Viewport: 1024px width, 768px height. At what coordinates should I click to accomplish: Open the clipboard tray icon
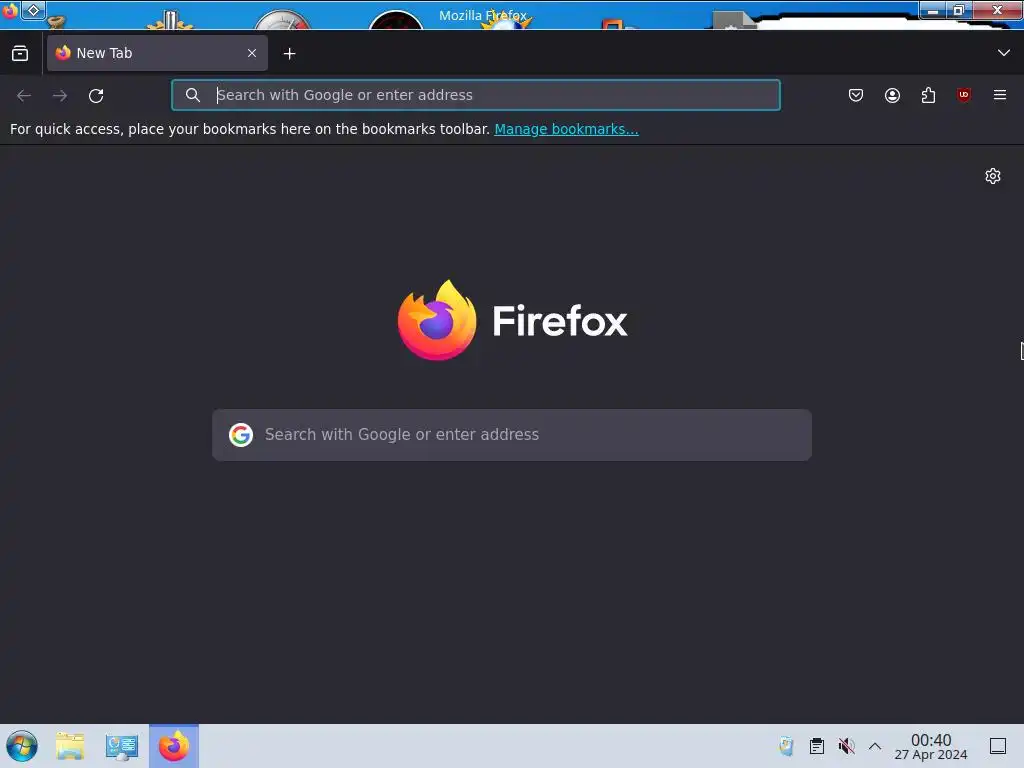click(816, 746)
